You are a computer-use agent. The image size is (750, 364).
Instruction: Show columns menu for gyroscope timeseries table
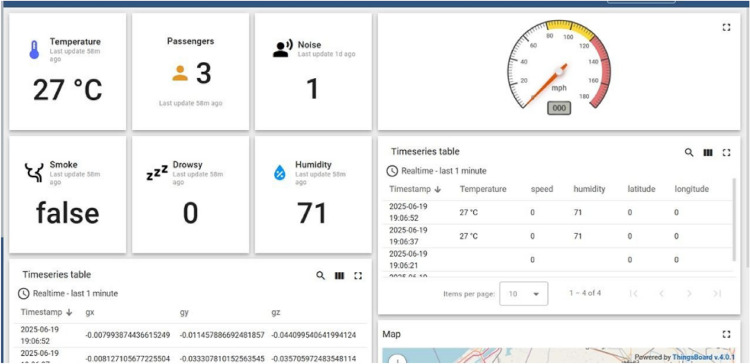tap(339, 276)
